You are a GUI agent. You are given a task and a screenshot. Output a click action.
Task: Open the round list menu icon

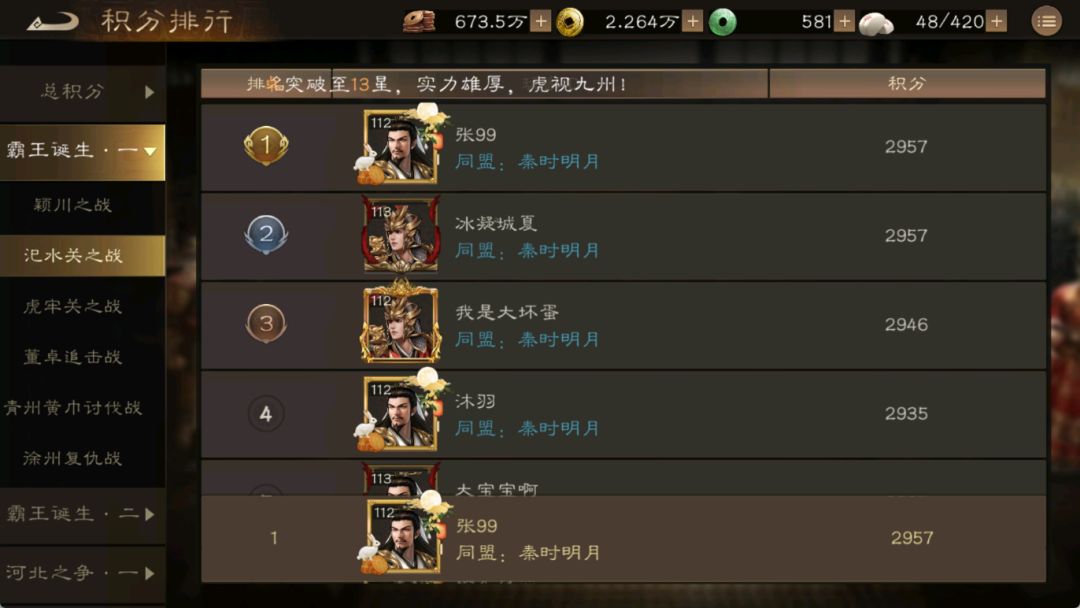[1046, 22]
